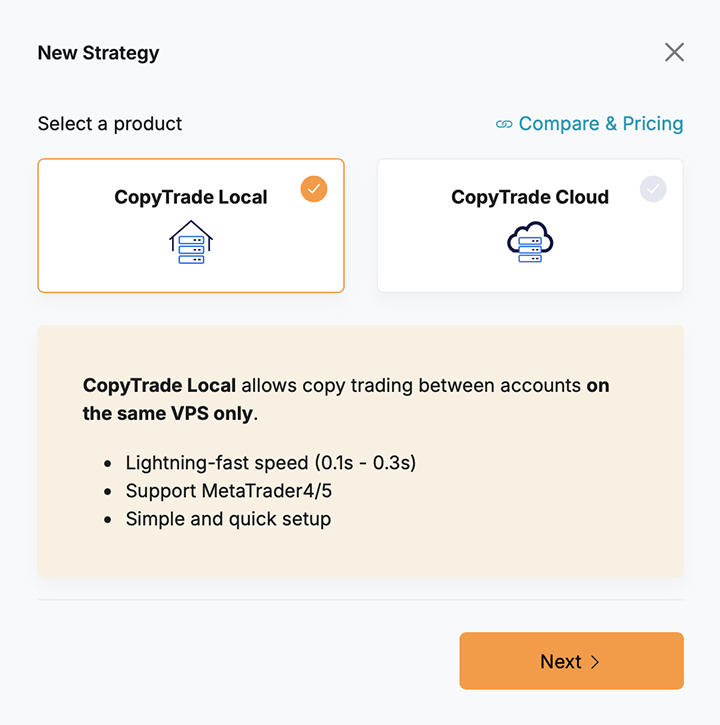The height and width of the screenshot is (725, 720).
Task: Select the CopyTrade Local house-server icon
Action: 191,242
